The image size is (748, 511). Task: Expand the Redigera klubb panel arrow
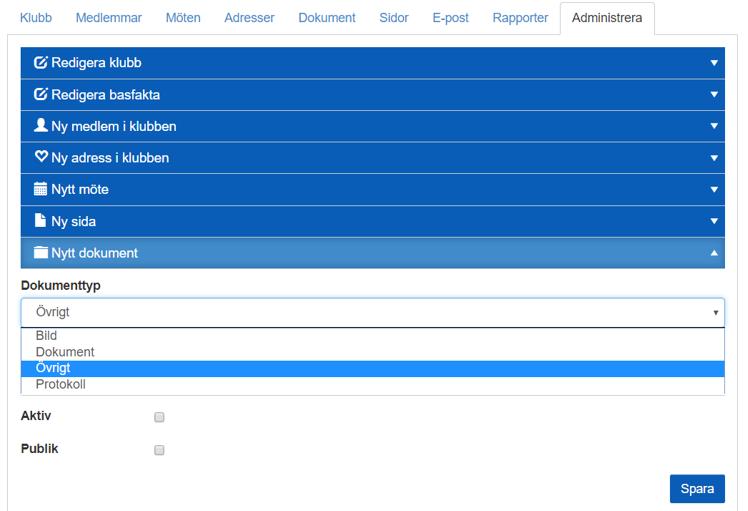pyautogui.click(x=714, y=63)
